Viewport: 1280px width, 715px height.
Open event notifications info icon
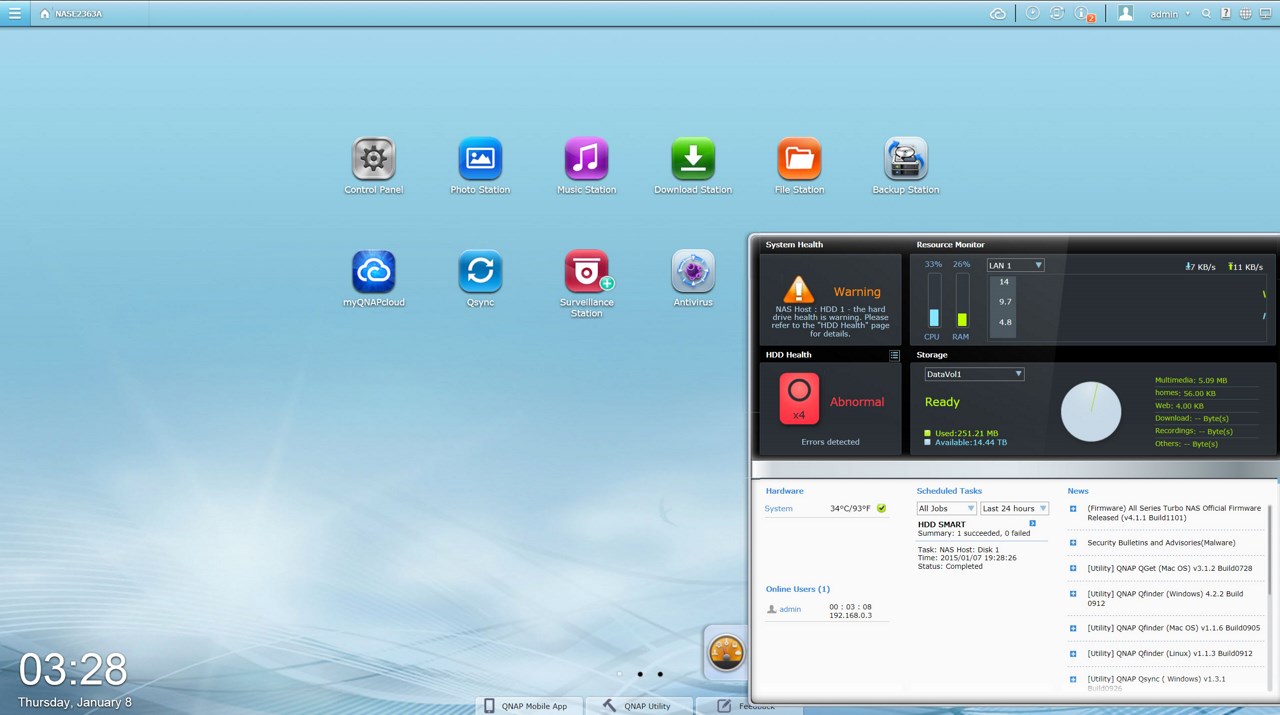click(1083, 13)
